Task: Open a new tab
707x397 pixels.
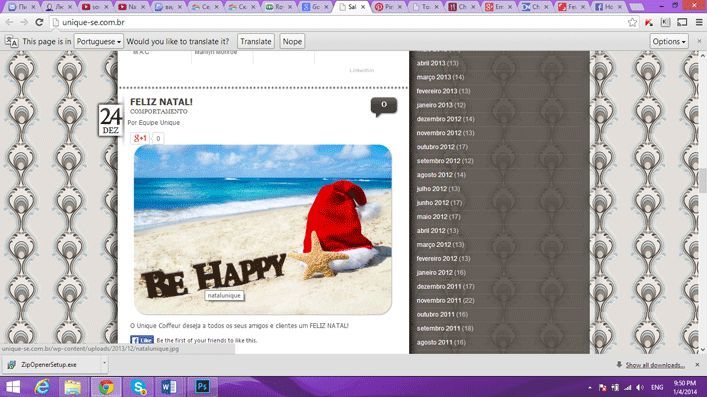Action: point(637,7)
